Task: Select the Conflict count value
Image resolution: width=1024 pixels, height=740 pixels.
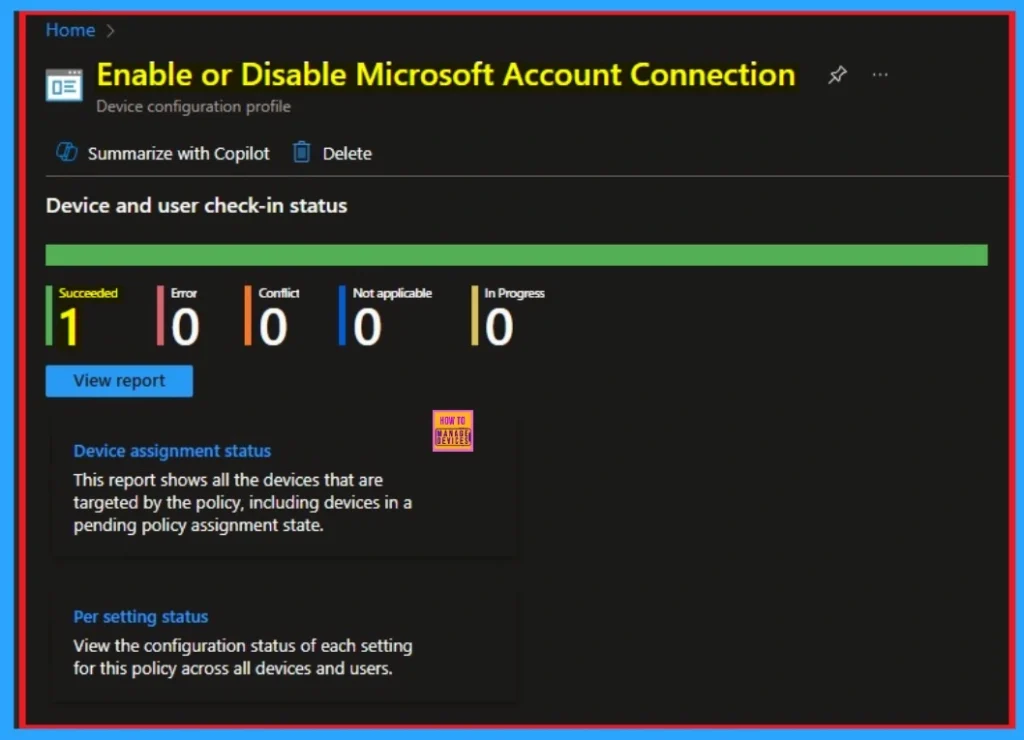Action: click(273, 327)
